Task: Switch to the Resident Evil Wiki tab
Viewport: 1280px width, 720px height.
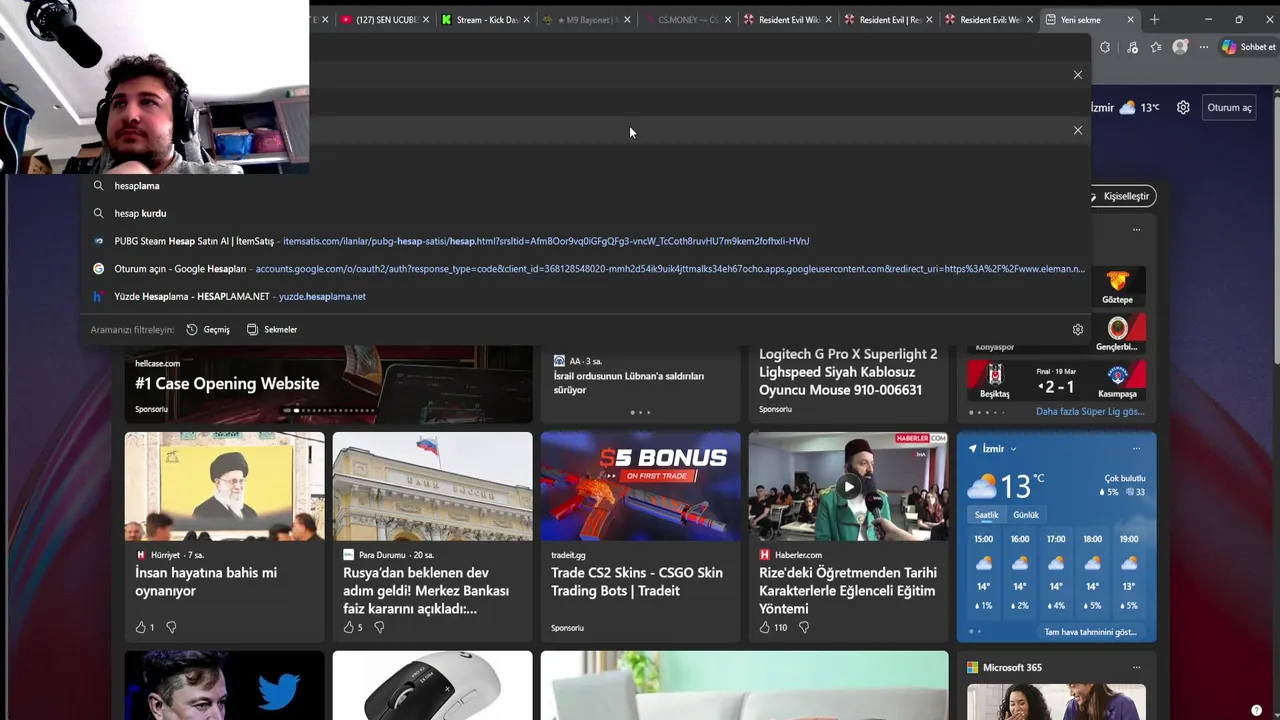Action: [788, 20]
